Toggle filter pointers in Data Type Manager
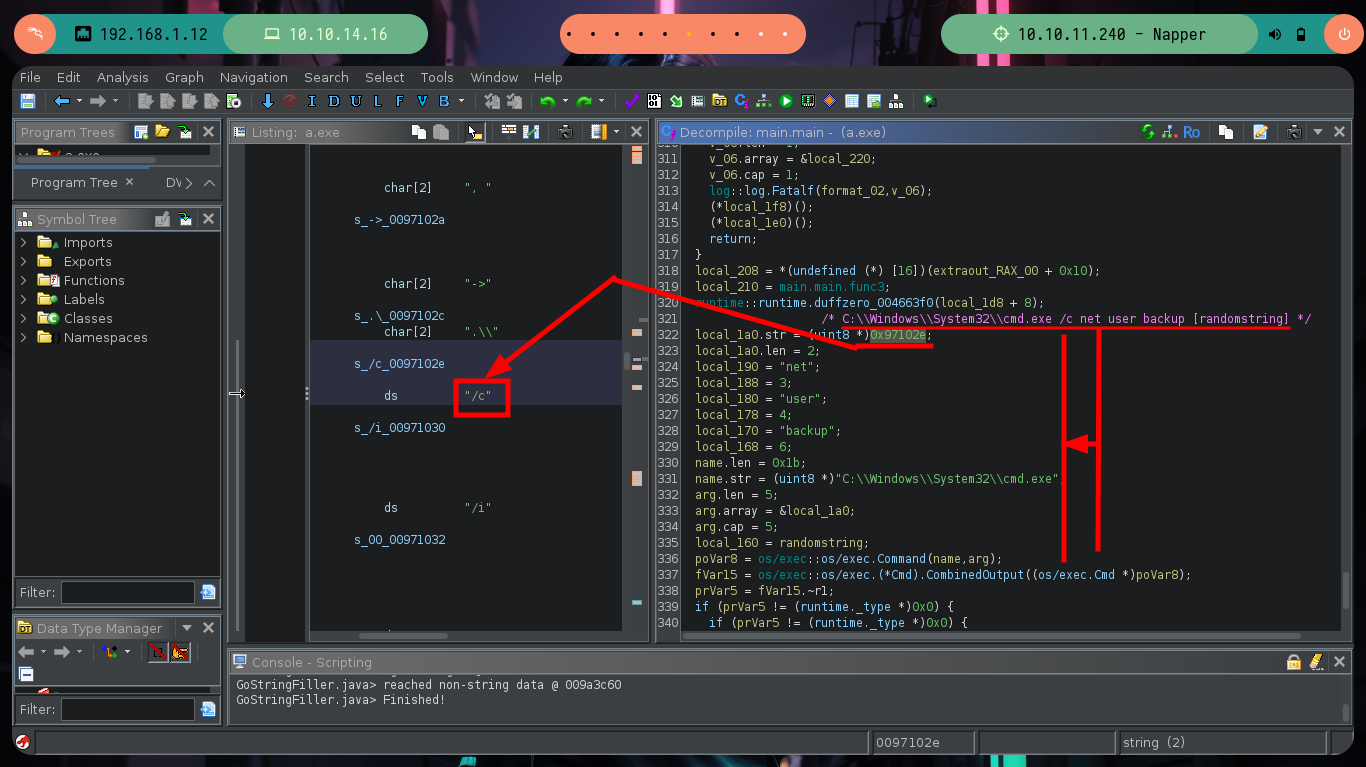The width and height of the screenshot is (1366, 767). [x=180, y=652]
